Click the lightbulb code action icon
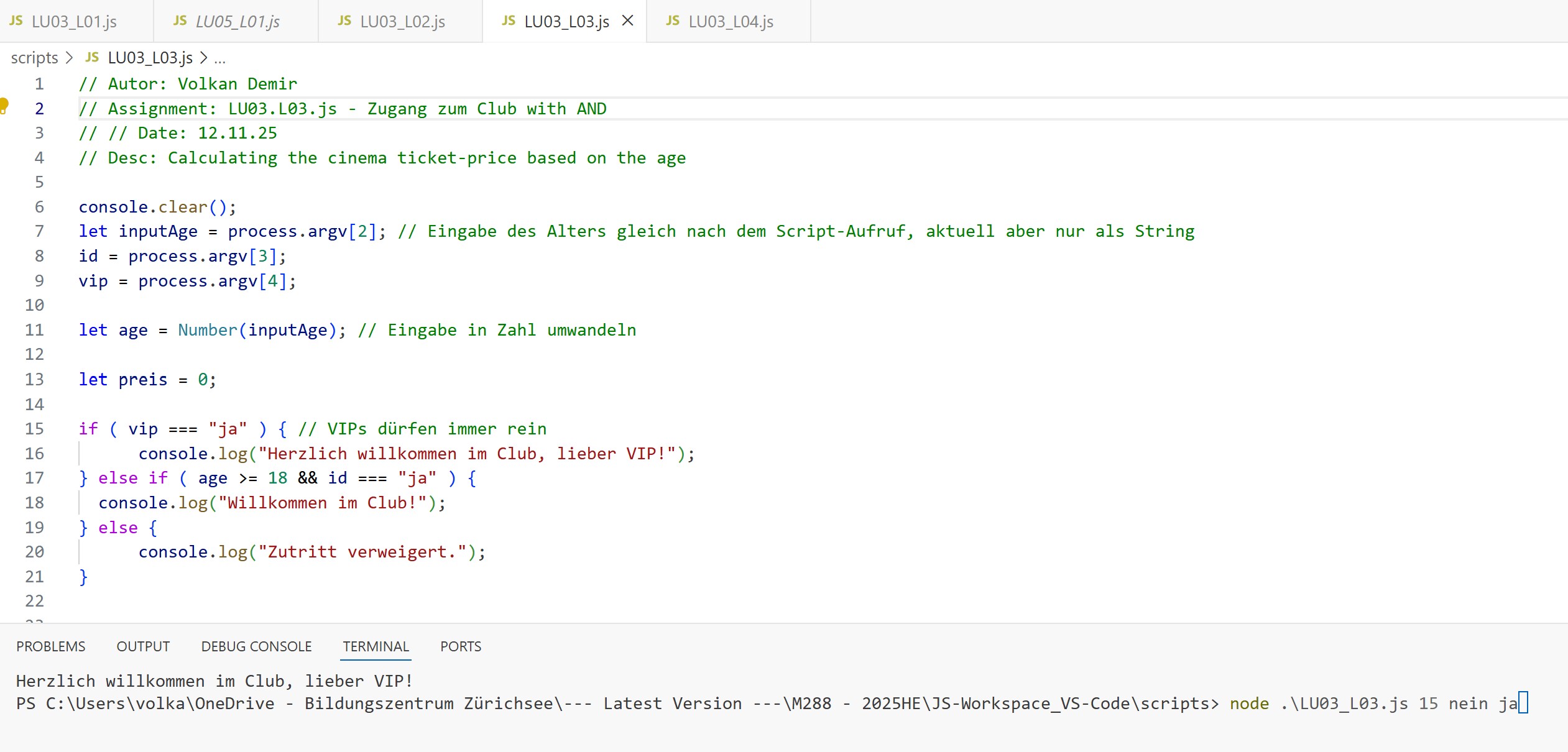The height and width of the screenshot is (752, 1568). point(4,106)
